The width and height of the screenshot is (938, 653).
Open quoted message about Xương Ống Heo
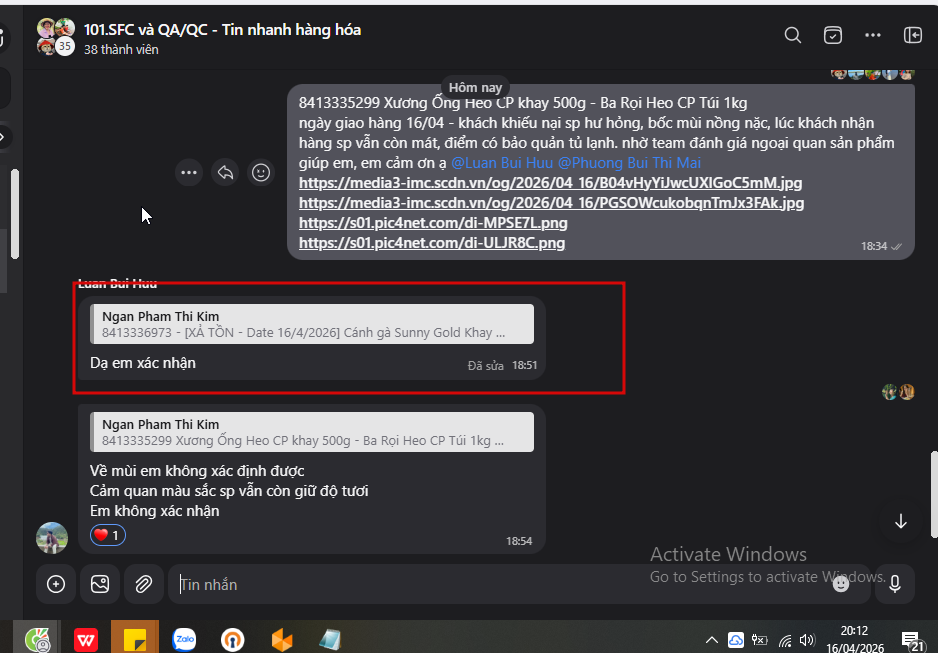(312, 432)
